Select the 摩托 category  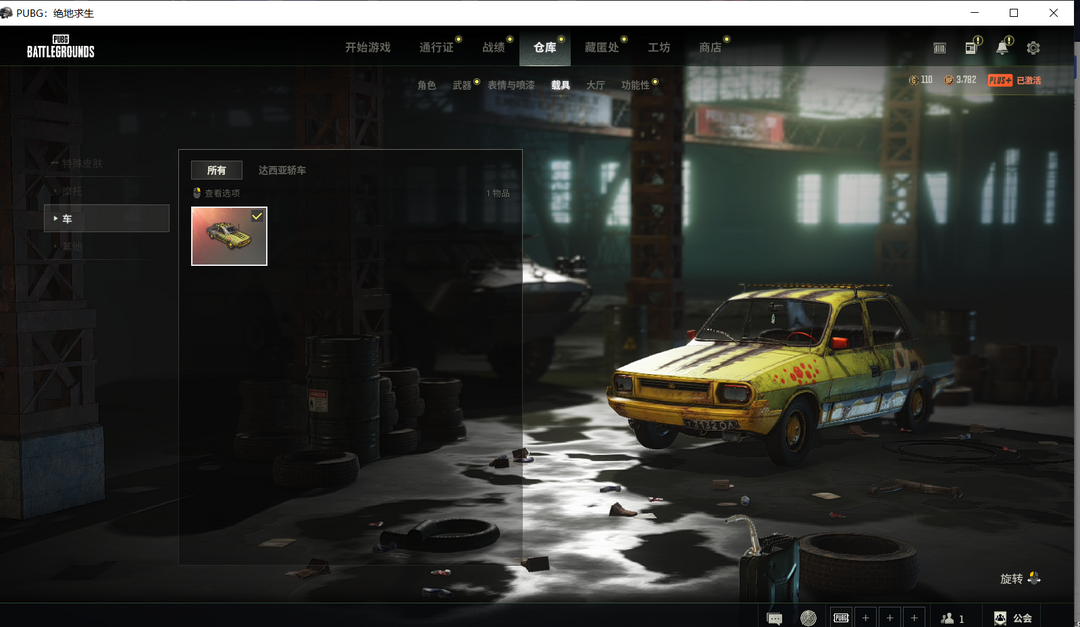72,191
